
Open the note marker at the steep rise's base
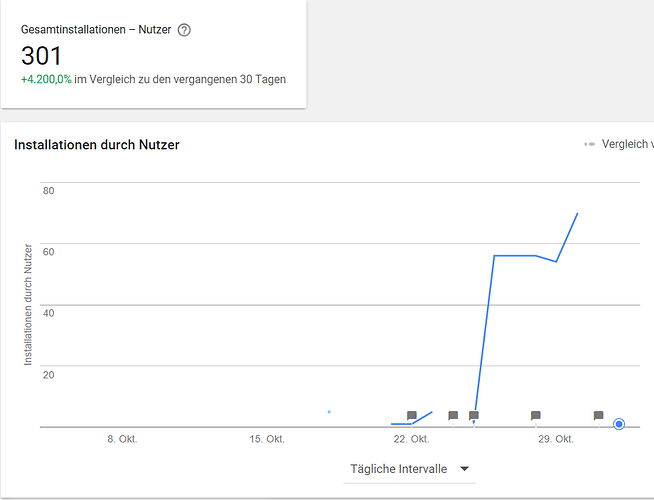[474, 415]
